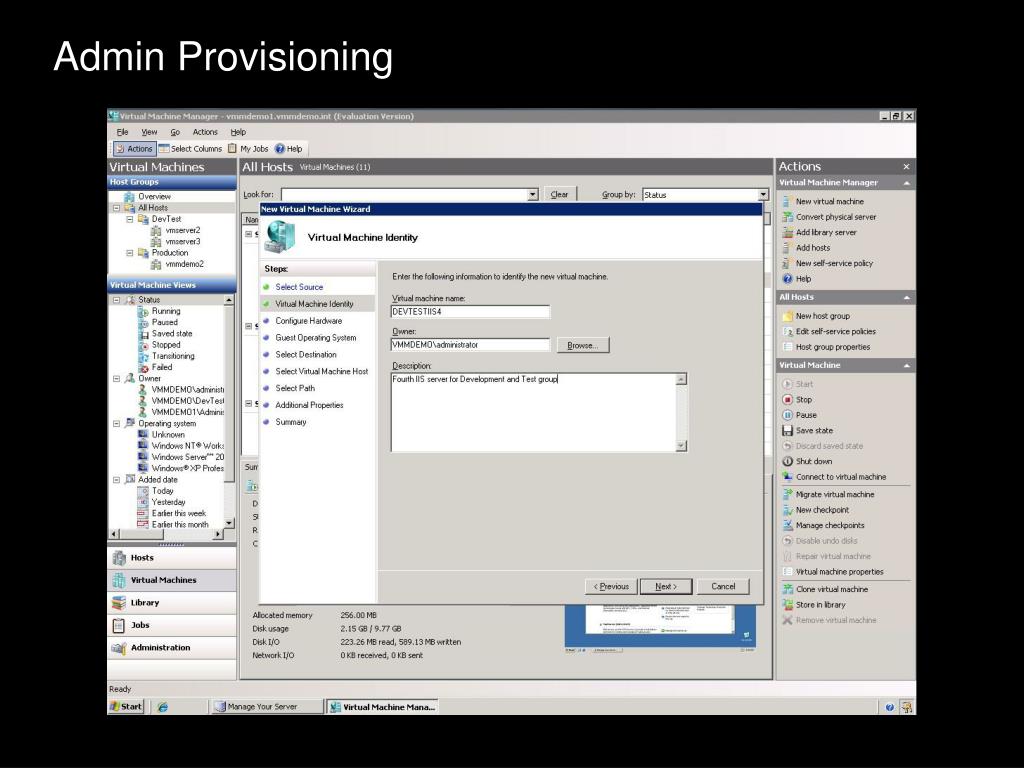Open the Look for dropdown arrow
Image resolution: width=1024 pixels, height=768 pixels.
pyautogui.click(x=533, y=195)
